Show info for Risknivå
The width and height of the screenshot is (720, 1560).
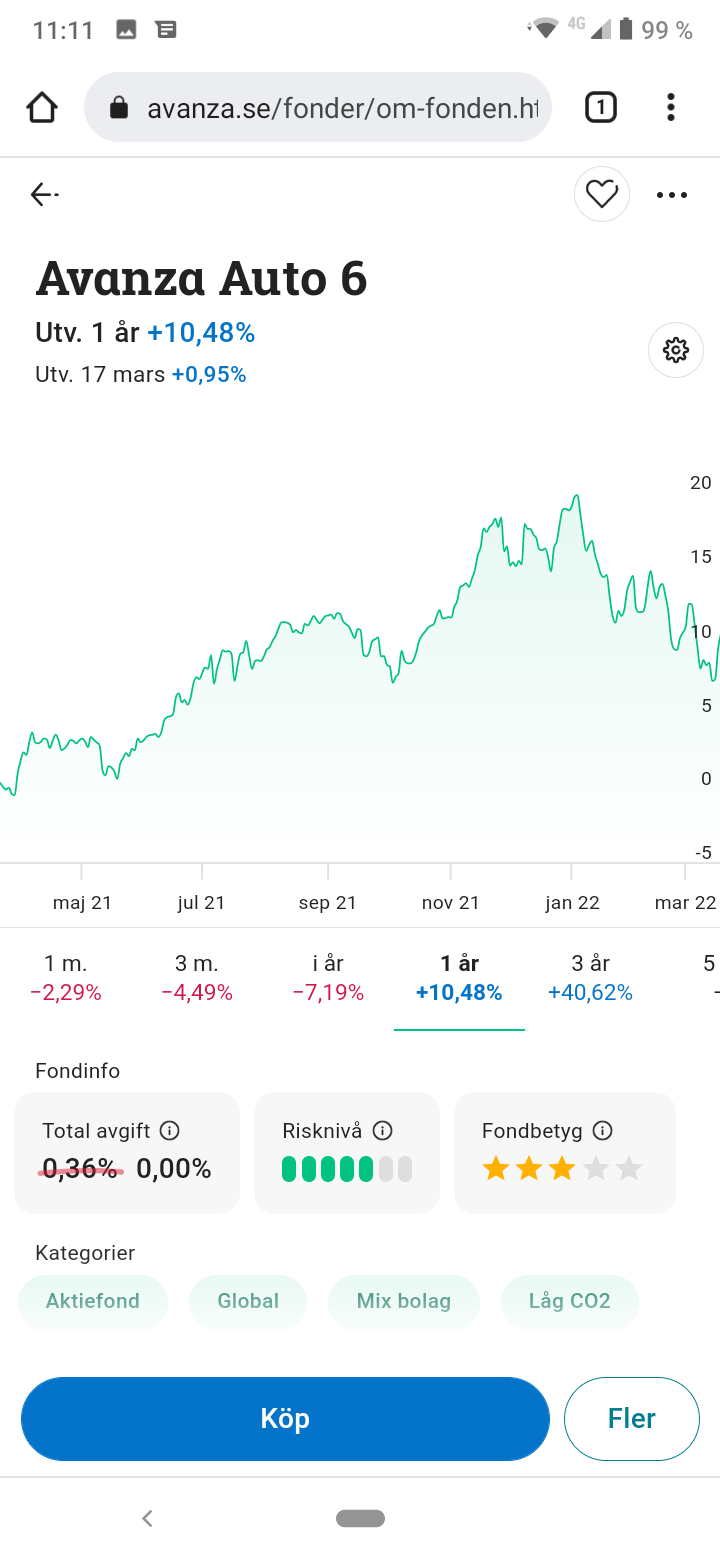tap(382, 1131)
